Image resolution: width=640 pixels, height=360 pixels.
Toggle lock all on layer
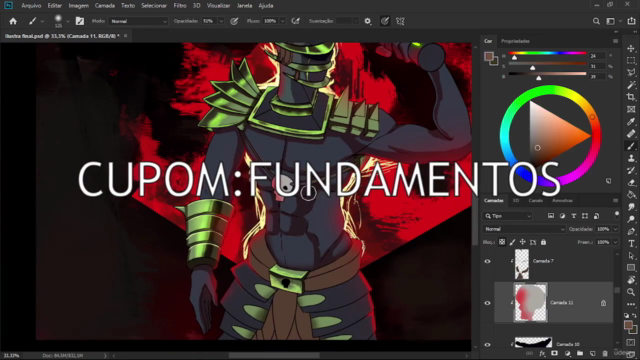tap(543, 242)
